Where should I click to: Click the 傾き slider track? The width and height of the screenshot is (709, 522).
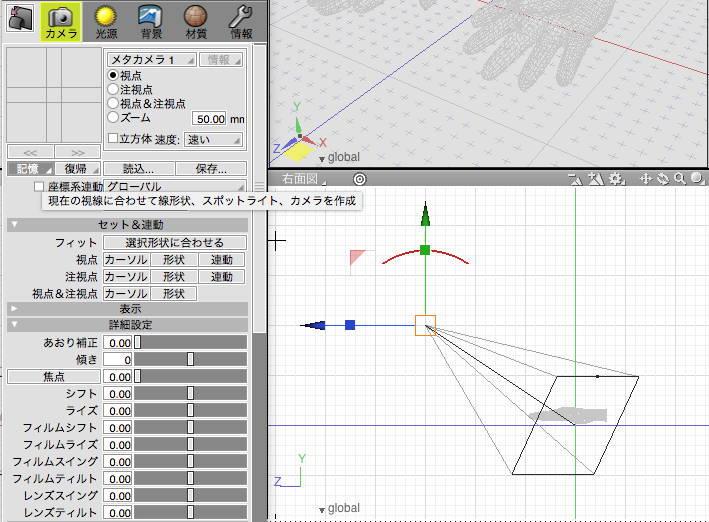coord(190,359)
